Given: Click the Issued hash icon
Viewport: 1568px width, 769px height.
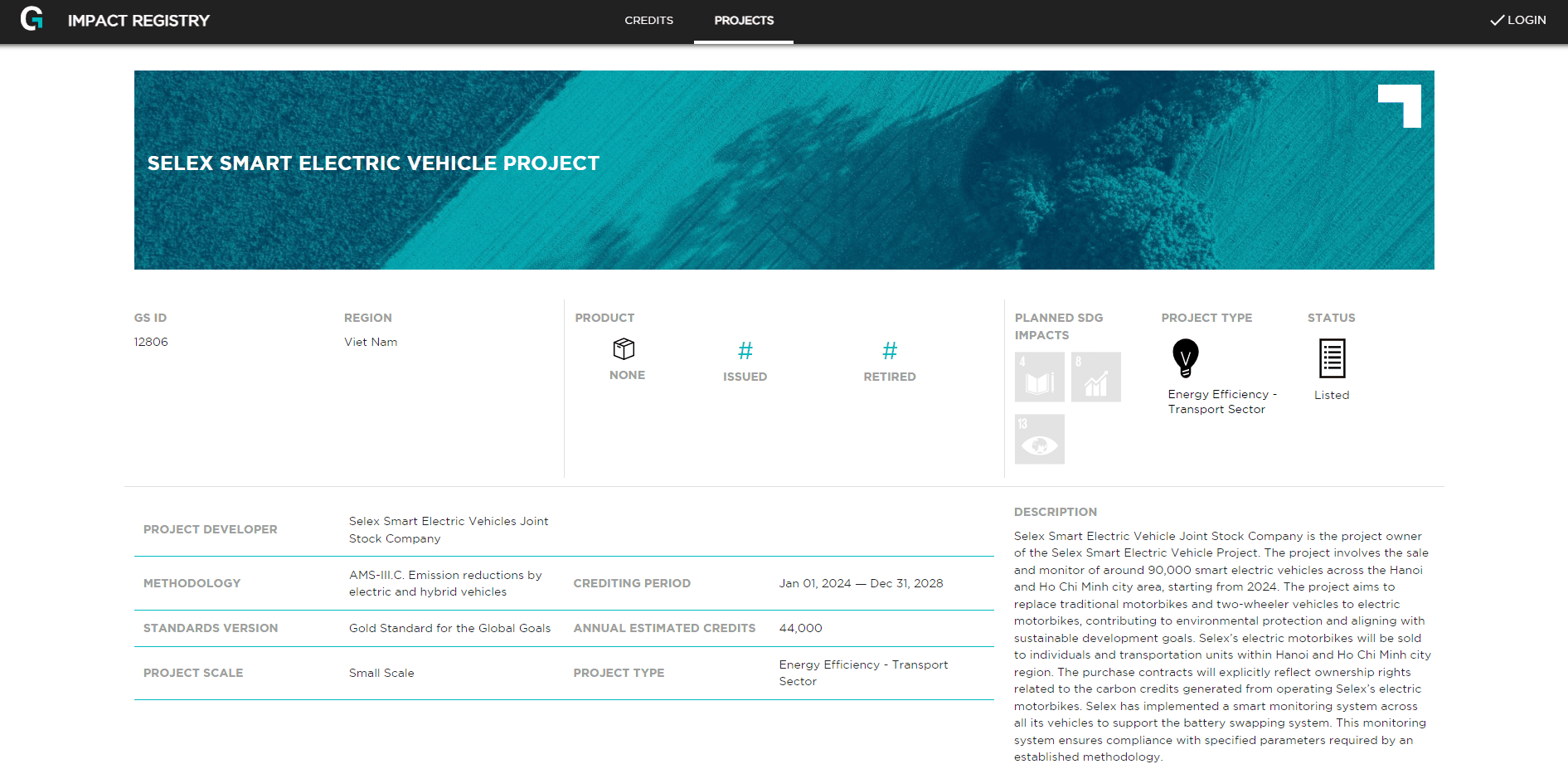Looking at the screenshot, I should coord(745,351).
